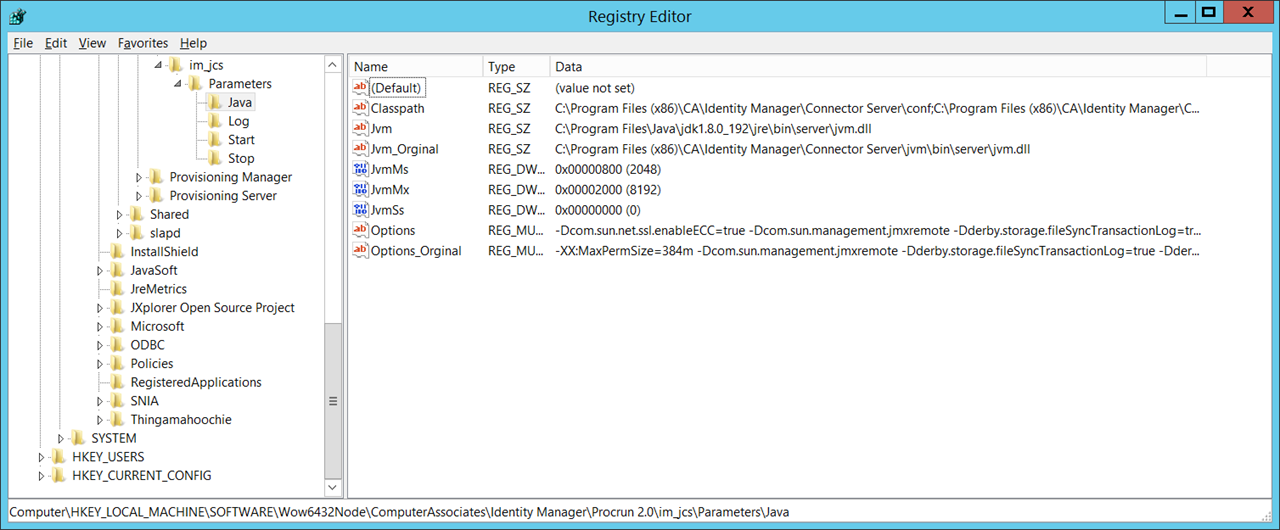The image size is (1280, 530).
Task: Select the Options multi-string value icon
Action: point(361,230)
